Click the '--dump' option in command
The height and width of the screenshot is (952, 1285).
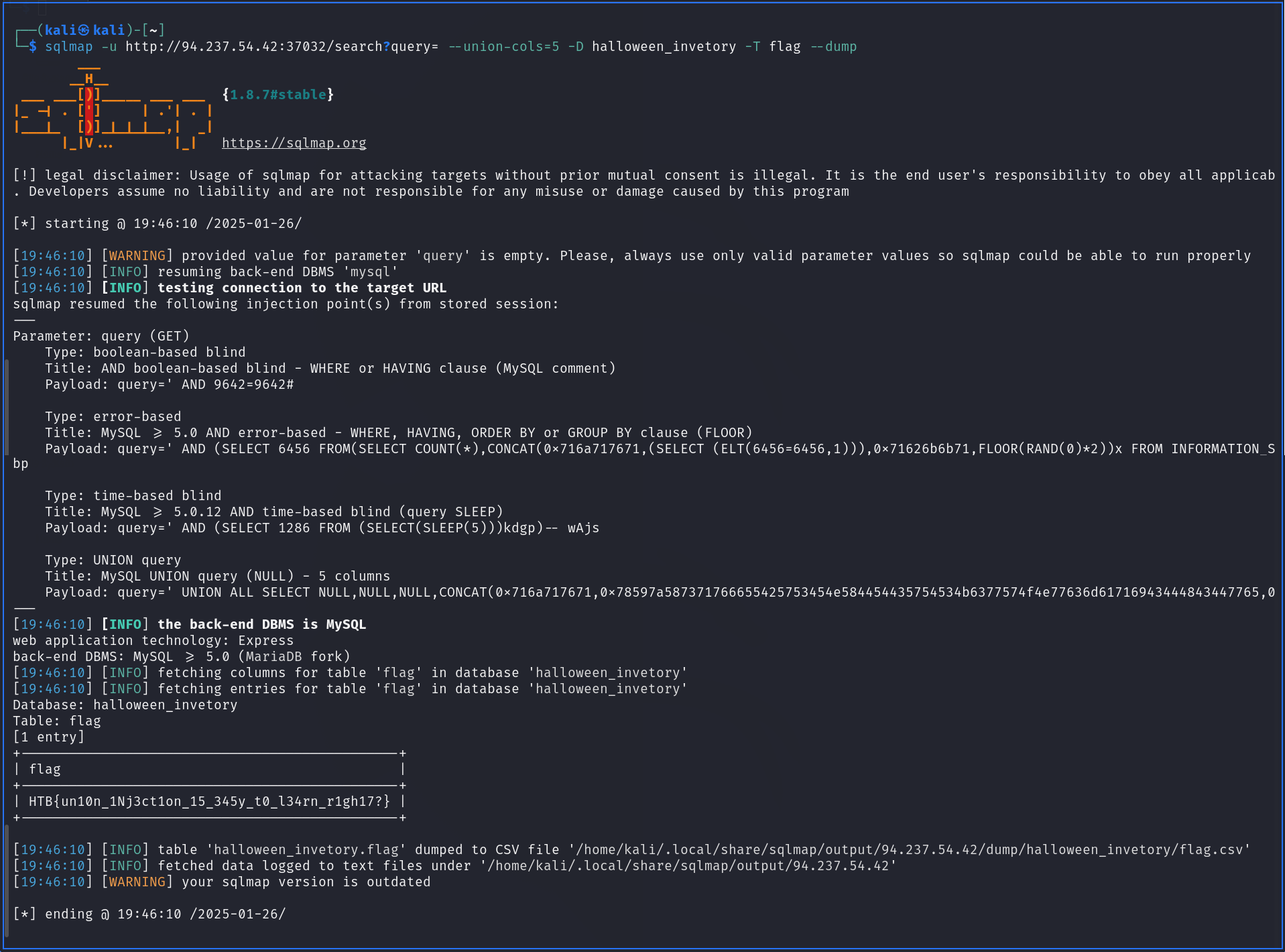(x=833, y=46)
